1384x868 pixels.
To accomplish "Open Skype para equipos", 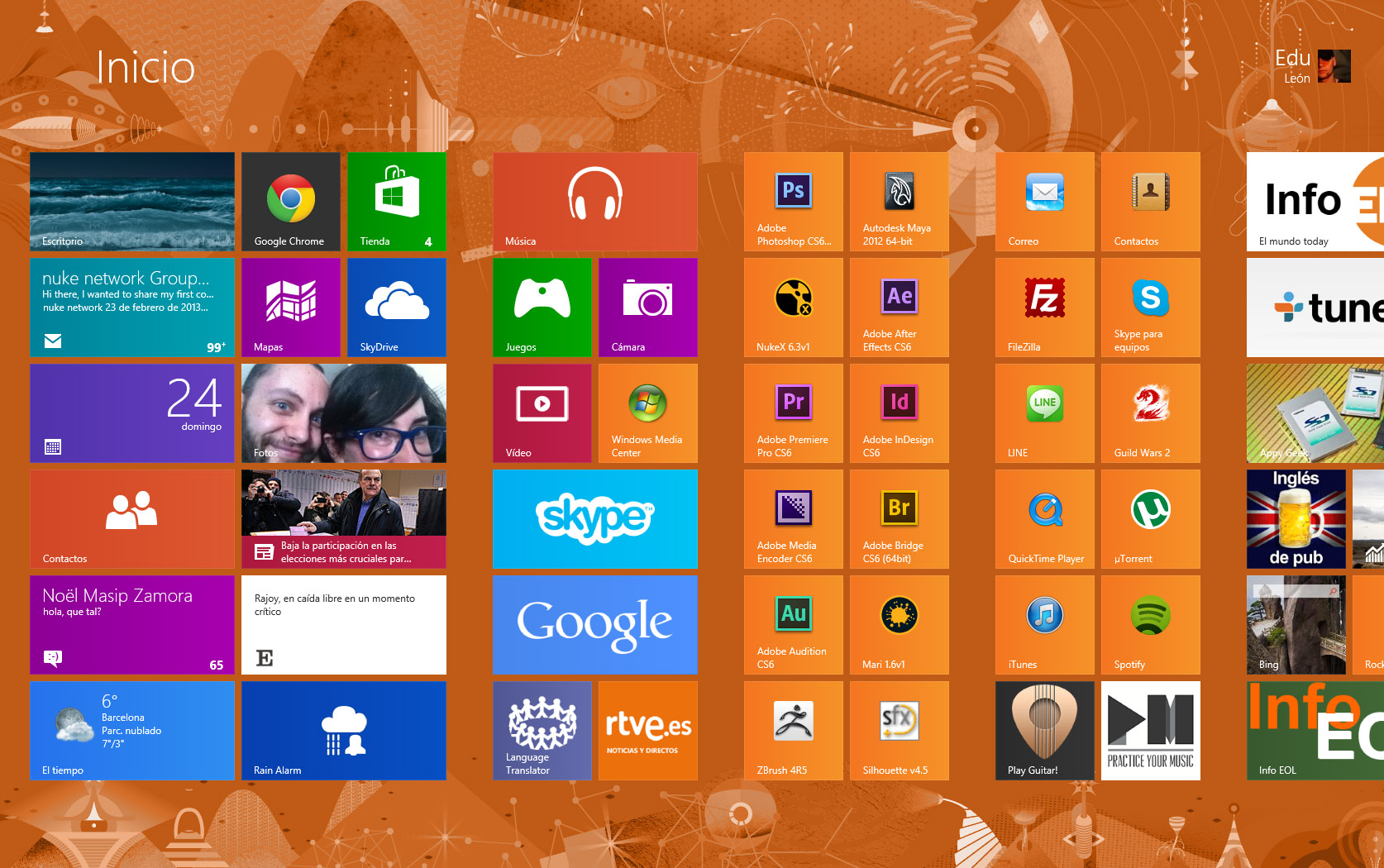I will [1150, 308].
